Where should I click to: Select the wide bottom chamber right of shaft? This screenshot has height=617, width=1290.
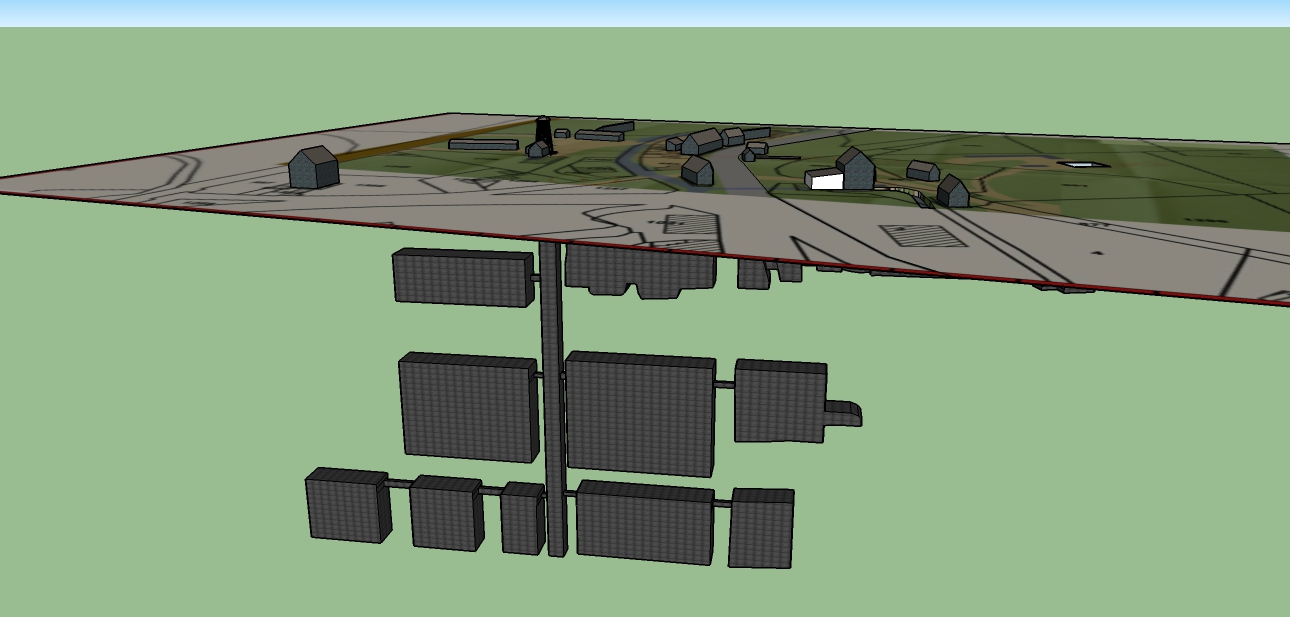(x=645, y=522)
